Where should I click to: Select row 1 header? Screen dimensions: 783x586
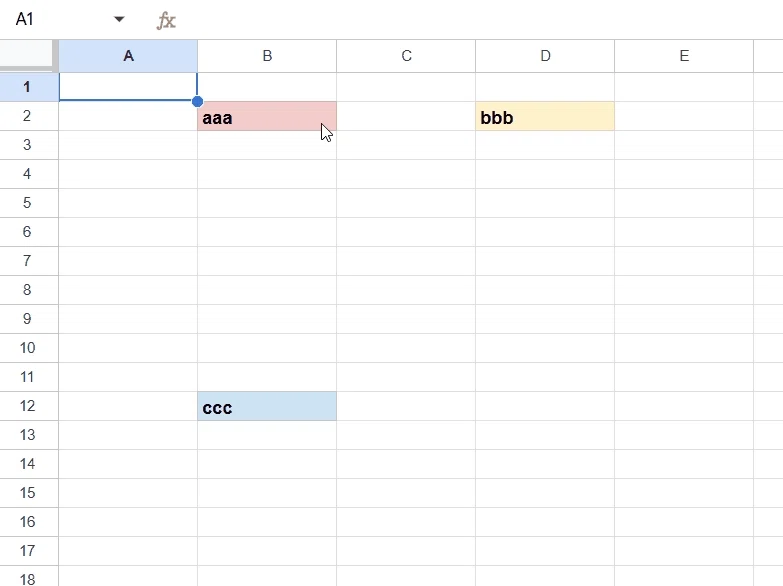28,87
